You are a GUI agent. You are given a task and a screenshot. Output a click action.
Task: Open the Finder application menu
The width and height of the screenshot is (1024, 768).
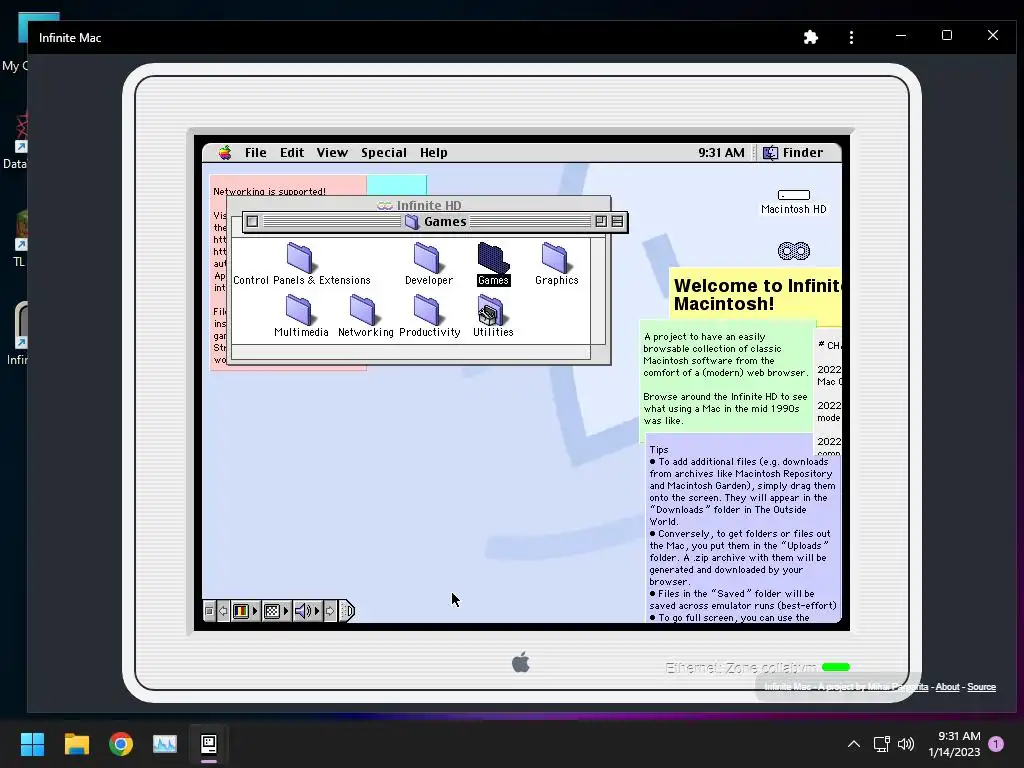pyautogui.click(x=793, y=153)
